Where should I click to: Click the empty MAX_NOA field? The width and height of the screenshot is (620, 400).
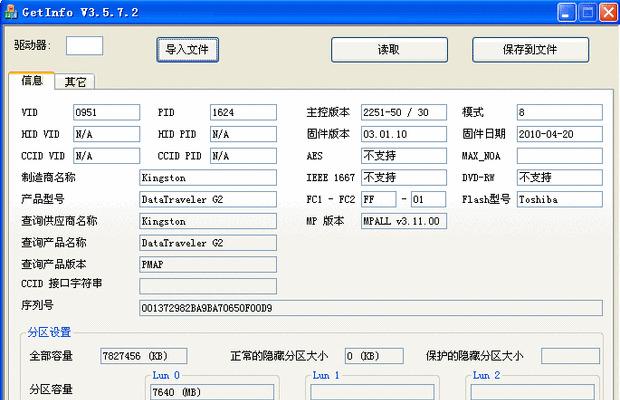pos(560,156)
